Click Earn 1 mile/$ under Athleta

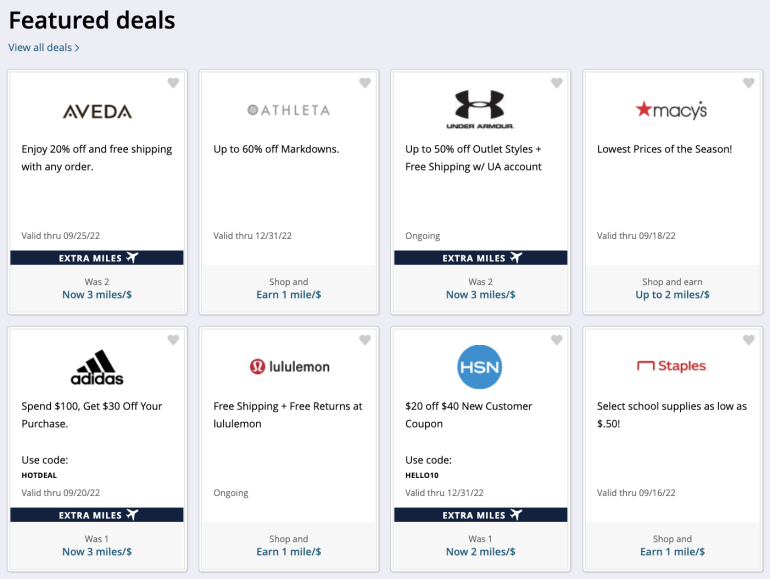point(288,295)
